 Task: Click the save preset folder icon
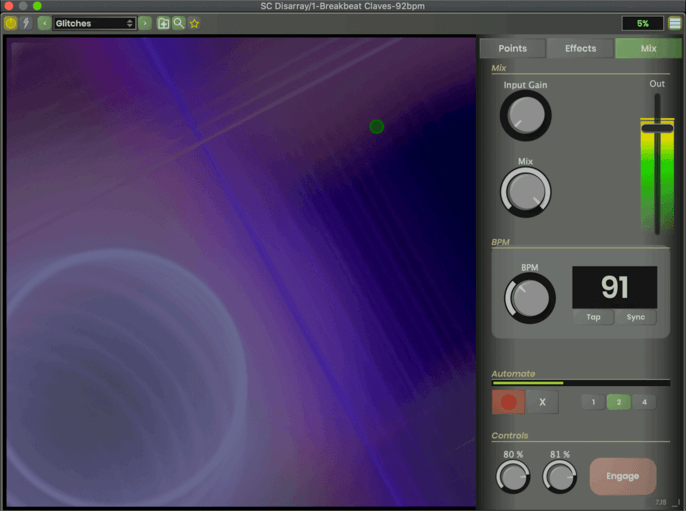pos(163,23)
